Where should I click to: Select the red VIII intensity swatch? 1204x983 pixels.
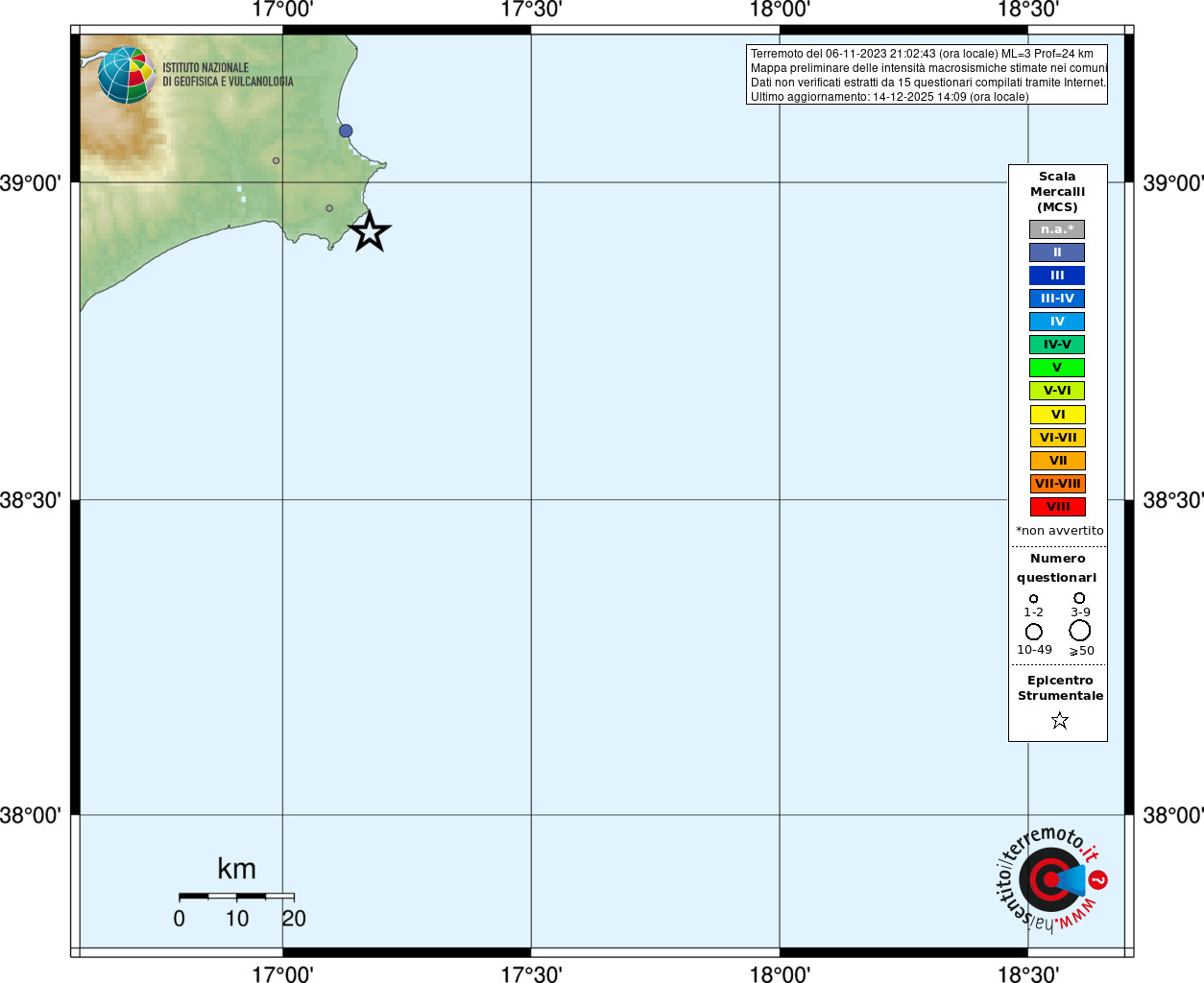[x=1058, y=507]
